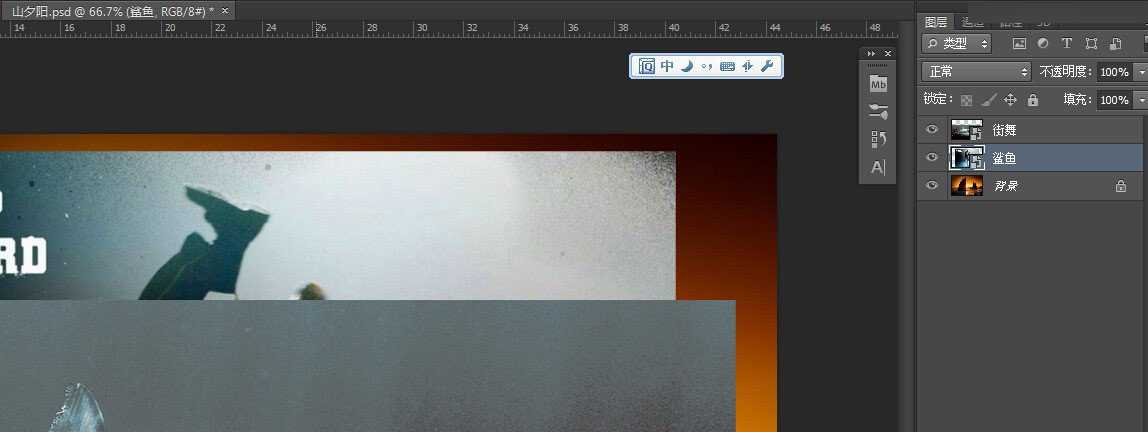The width and height of the screenshot is (1148, 432).
Task: Click the IME wrench settings button
Action: pos(767,66)
